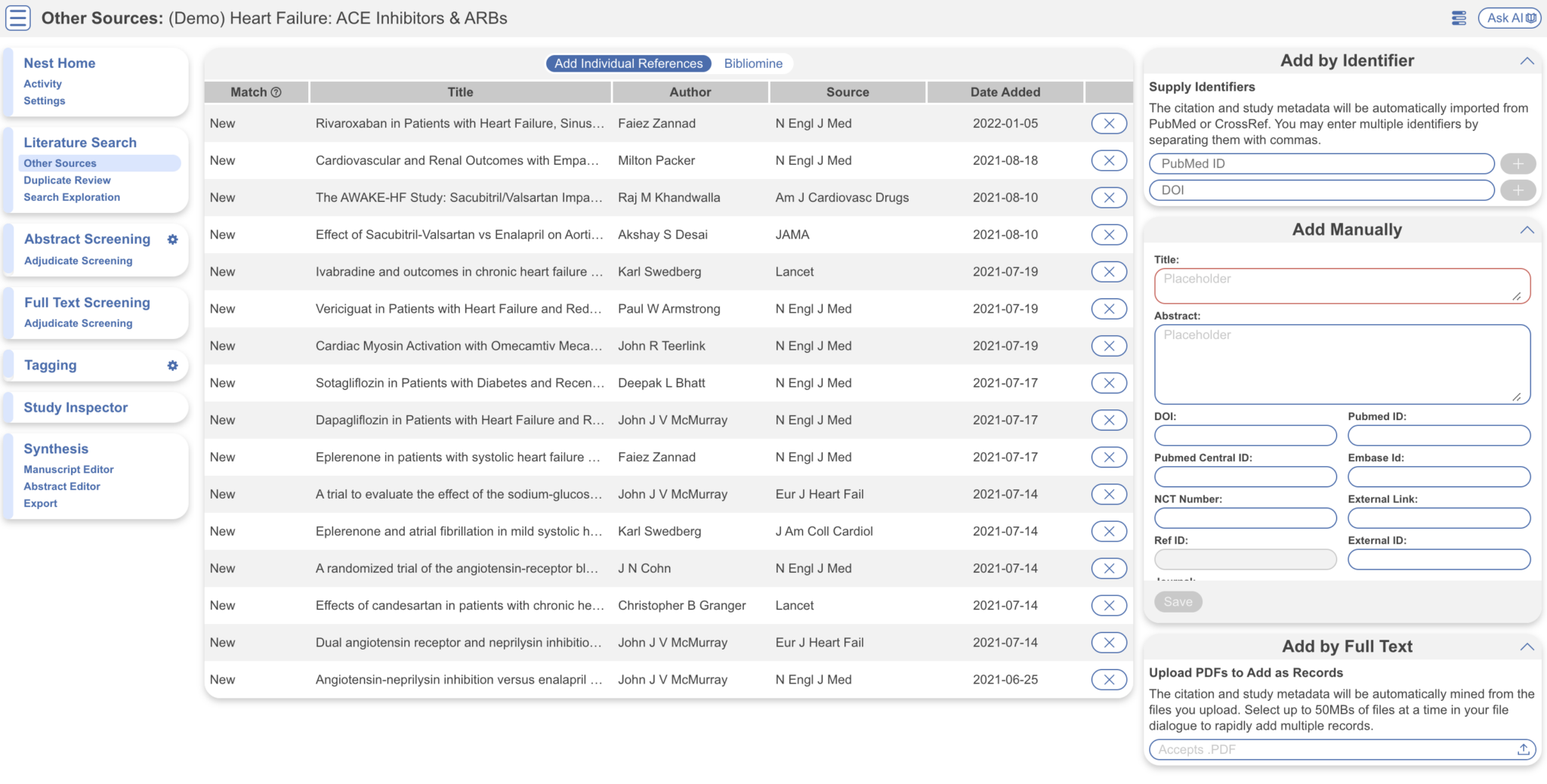
Task: Click the queue list icon beside Ask AI
Action: point(1459,17)
